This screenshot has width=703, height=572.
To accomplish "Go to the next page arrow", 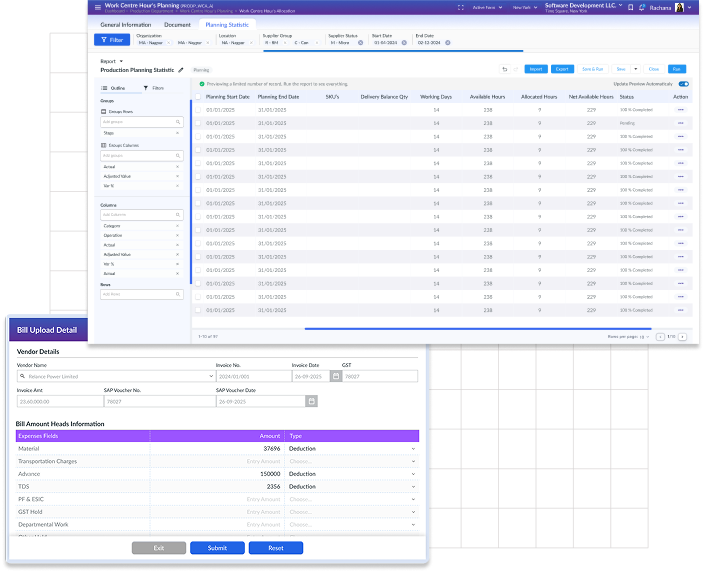I will tap(682, 337).
